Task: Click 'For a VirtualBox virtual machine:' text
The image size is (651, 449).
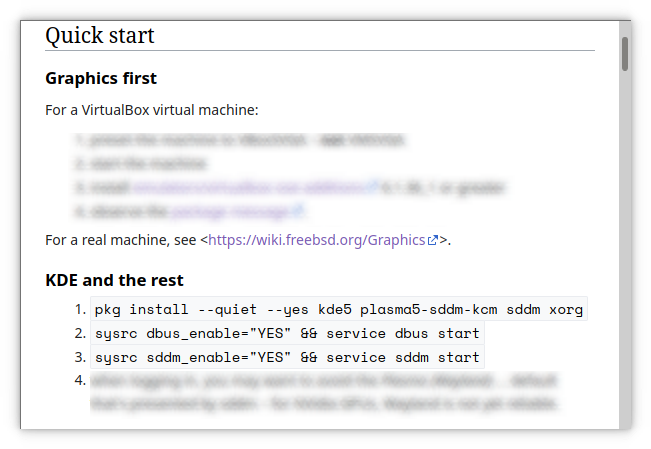Action: pyautogui.click(x=152, y=109)
